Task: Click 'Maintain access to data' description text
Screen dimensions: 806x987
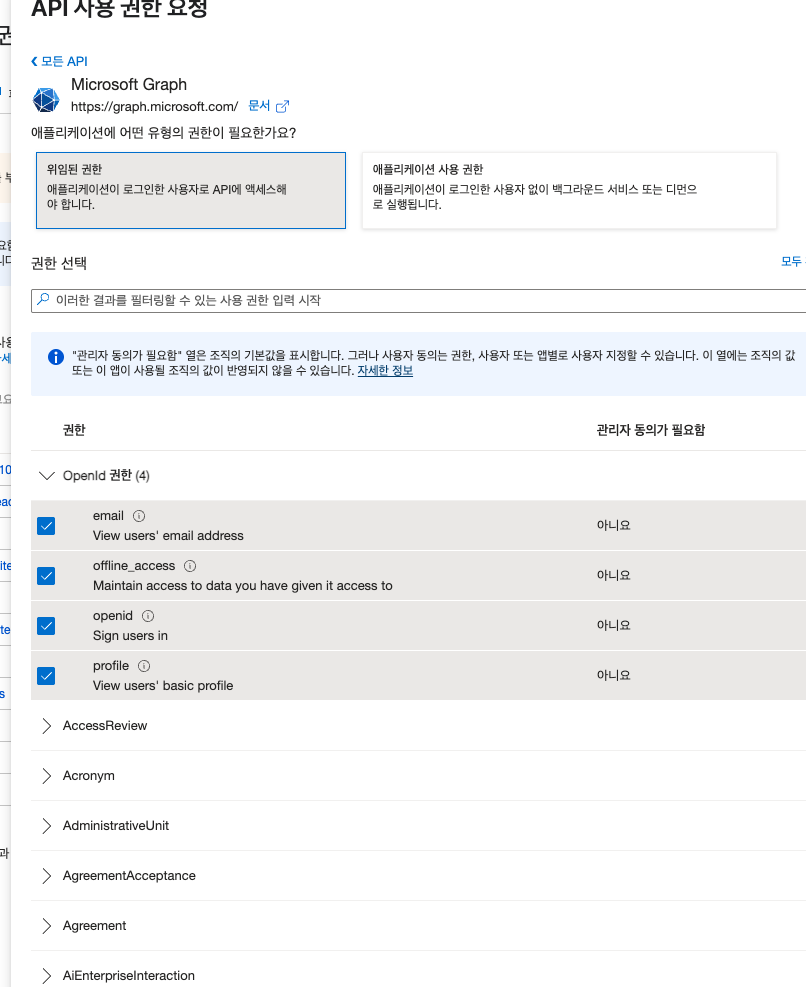Action: pos(242,585)
